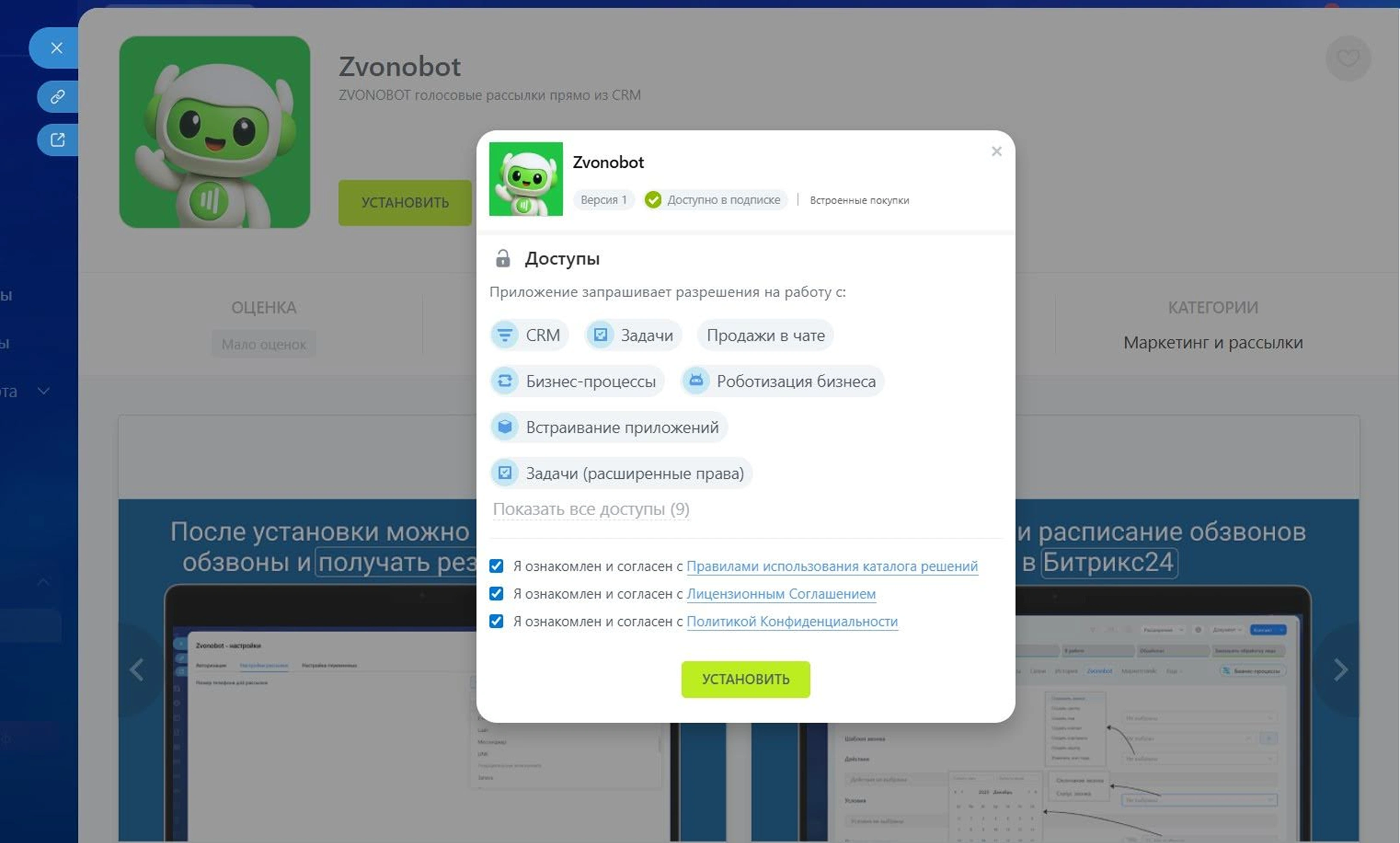Open Маркетинг и рассылки category
This screenshot has height=843, width=1400.
pyautogui.click(x=1213, y=343)
